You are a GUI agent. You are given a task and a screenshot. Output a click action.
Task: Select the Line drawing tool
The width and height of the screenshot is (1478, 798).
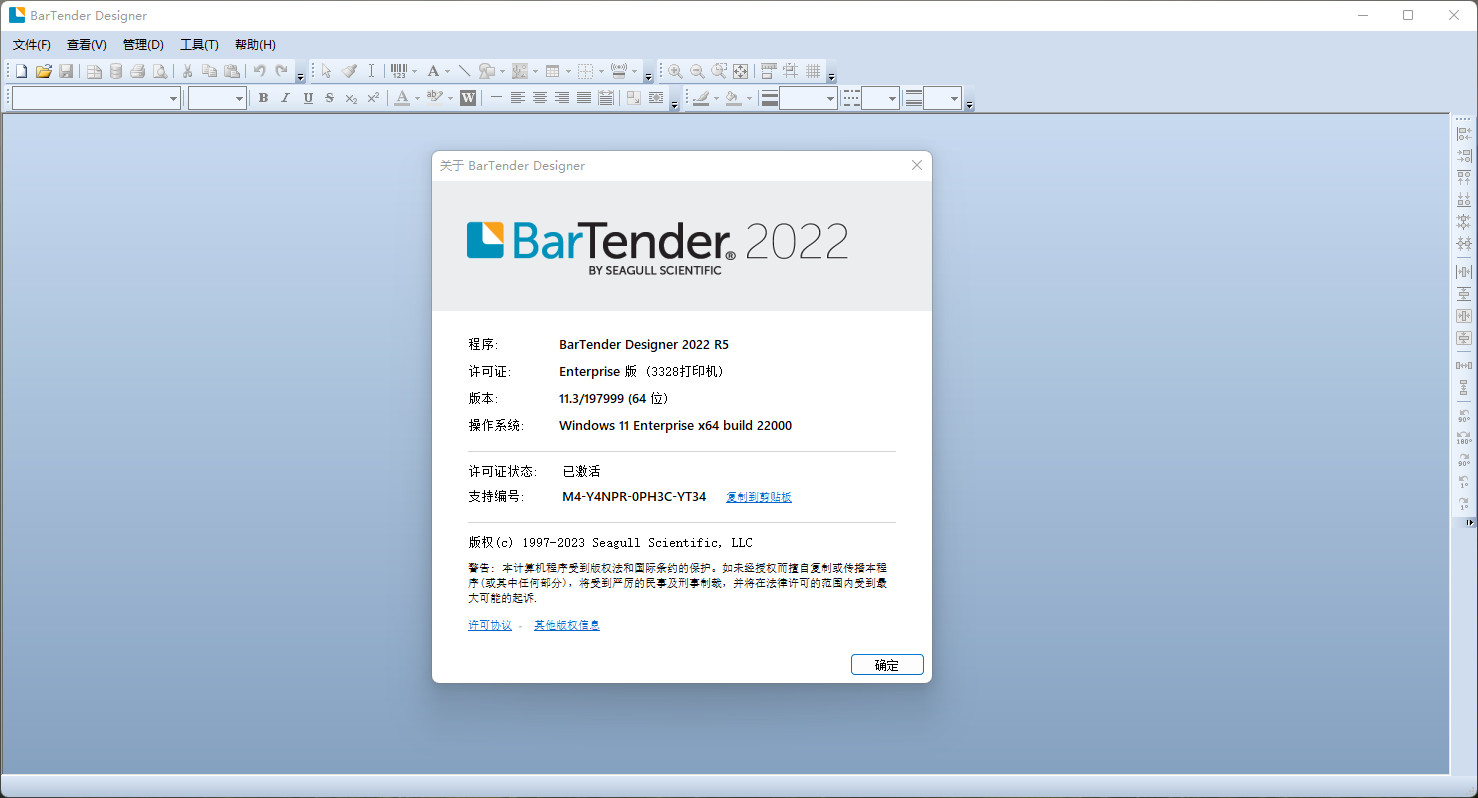[464, 71]
